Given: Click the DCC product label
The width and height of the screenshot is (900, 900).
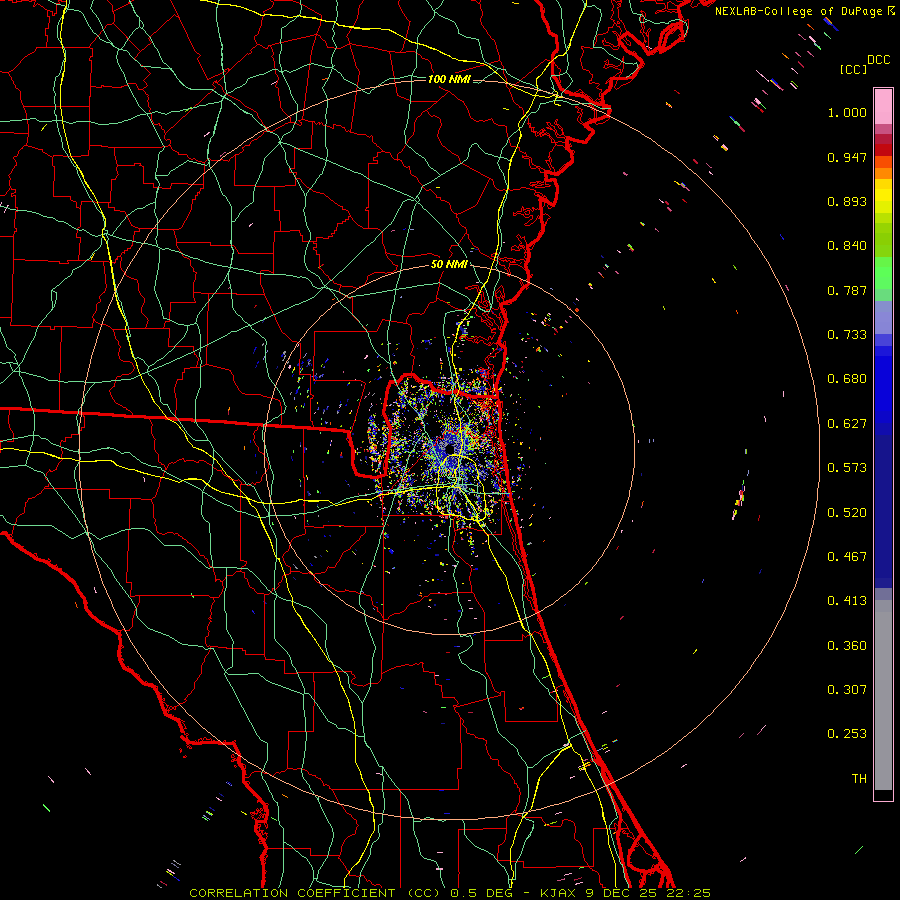Looking at the screenshot, I should (878, 60).
